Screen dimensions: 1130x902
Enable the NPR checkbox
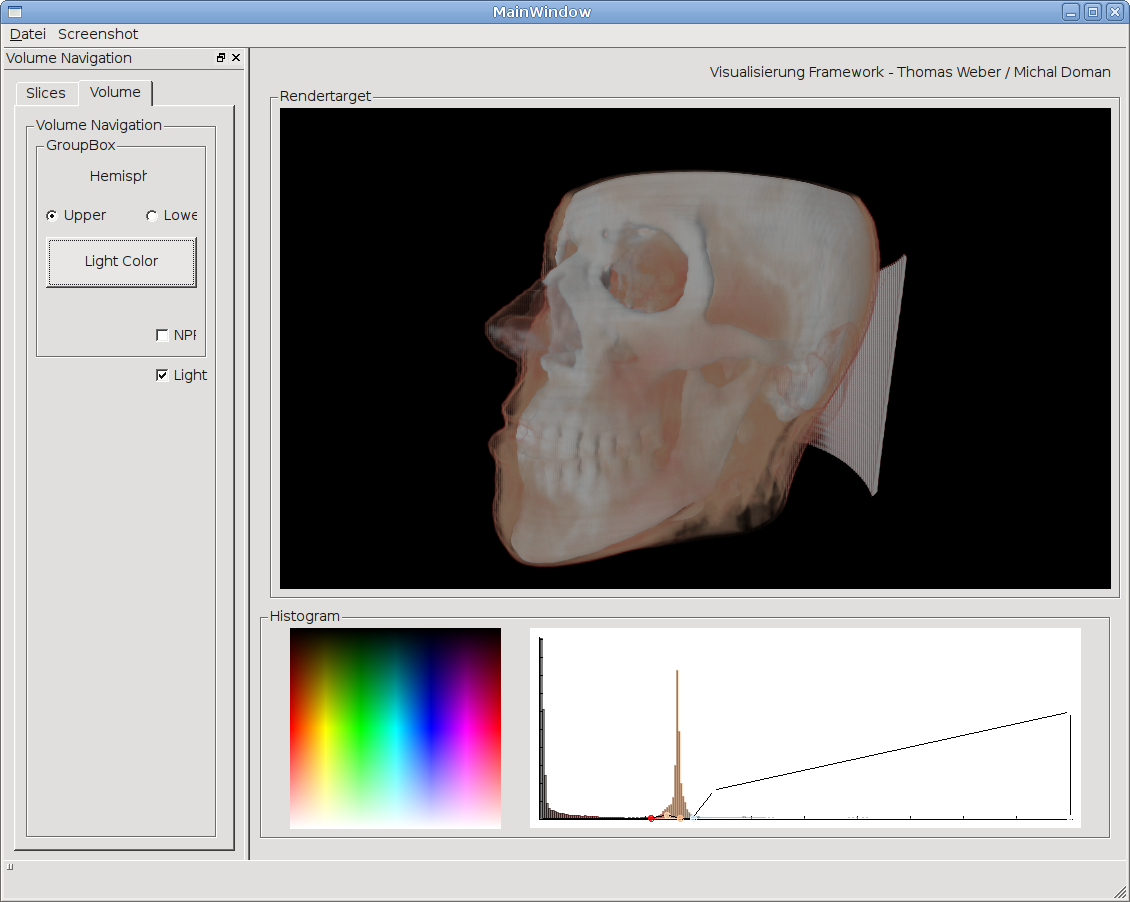(162, 336)
